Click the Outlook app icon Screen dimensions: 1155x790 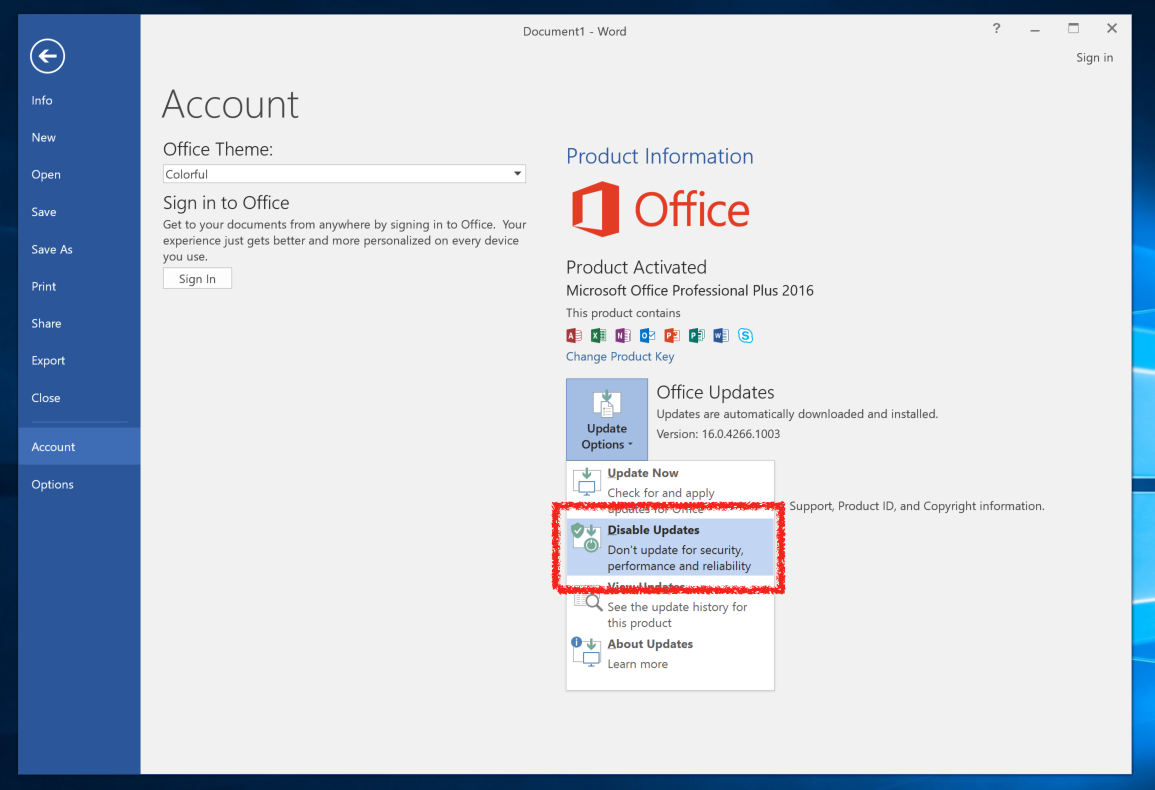[647, 336]
